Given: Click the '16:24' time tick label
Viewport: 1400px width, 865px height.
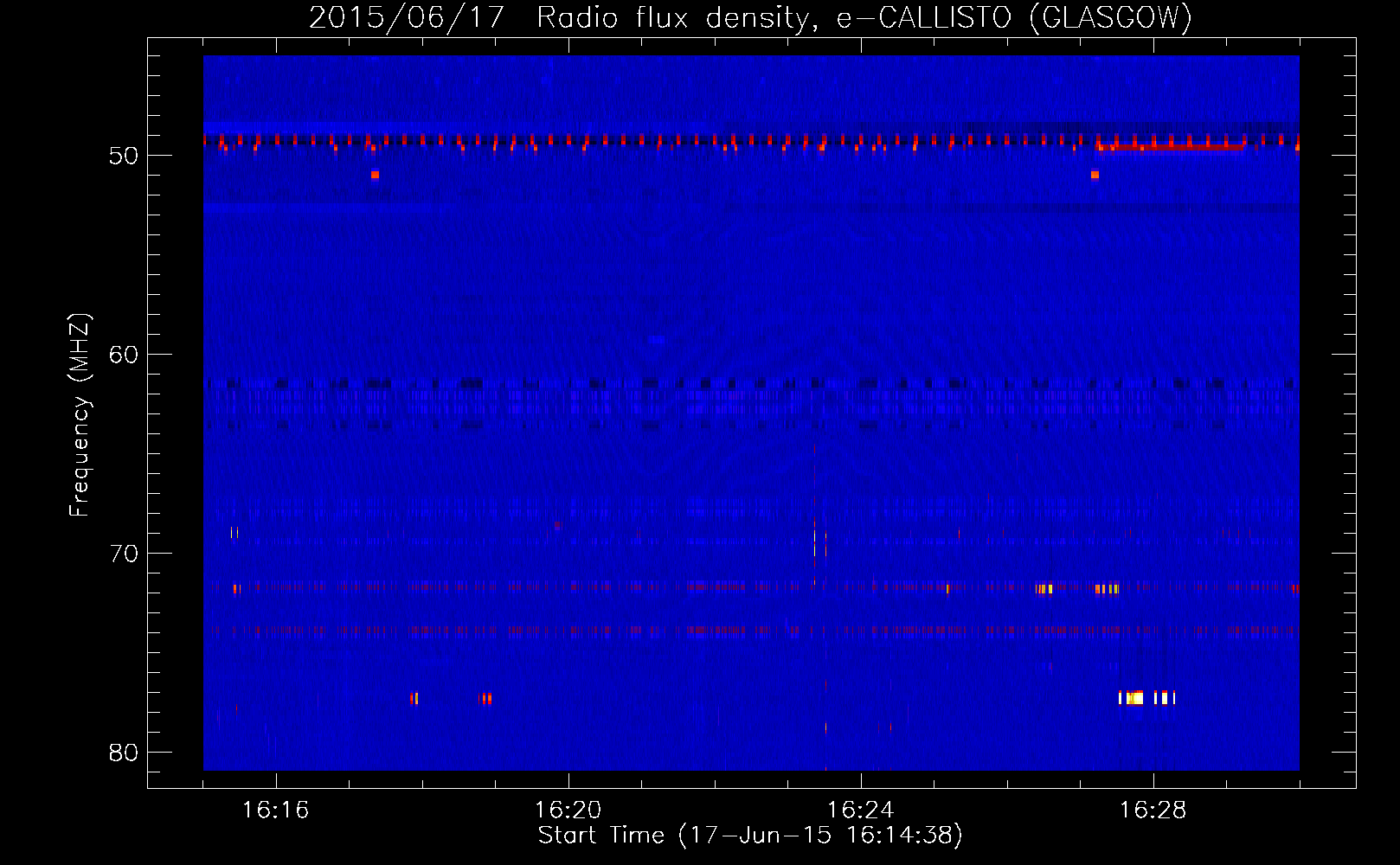Looking at the screenshot, I should (x=861, y=810).
